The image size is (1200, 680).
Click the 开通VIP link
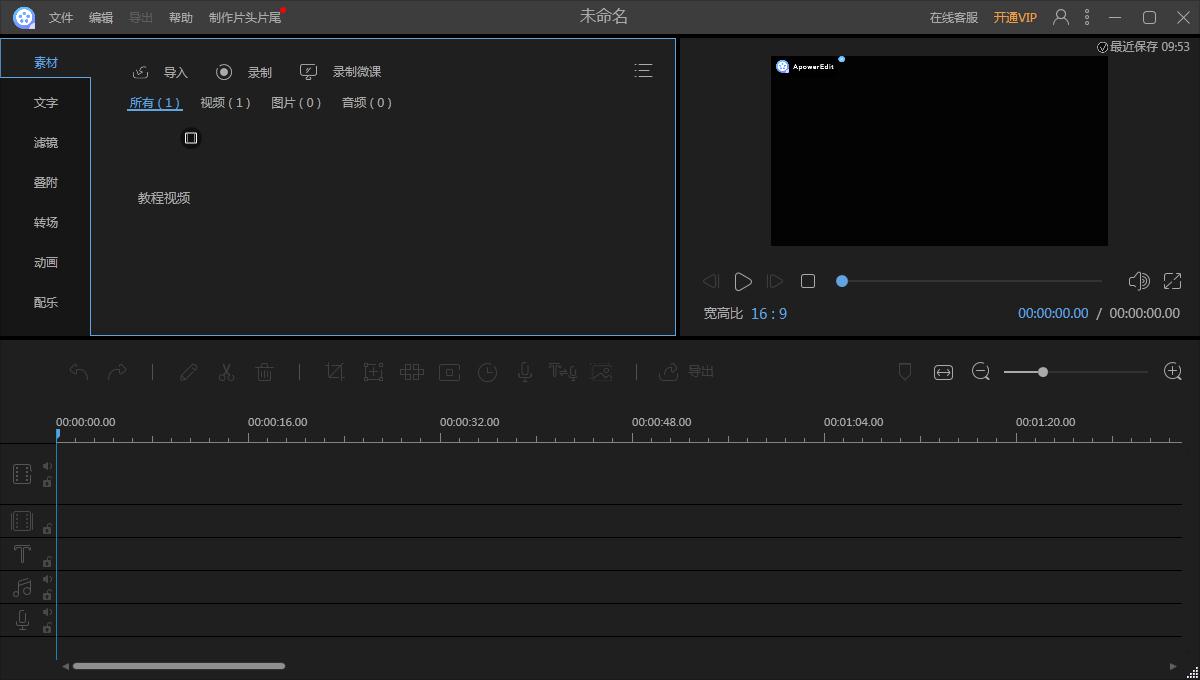point(1015,18)
